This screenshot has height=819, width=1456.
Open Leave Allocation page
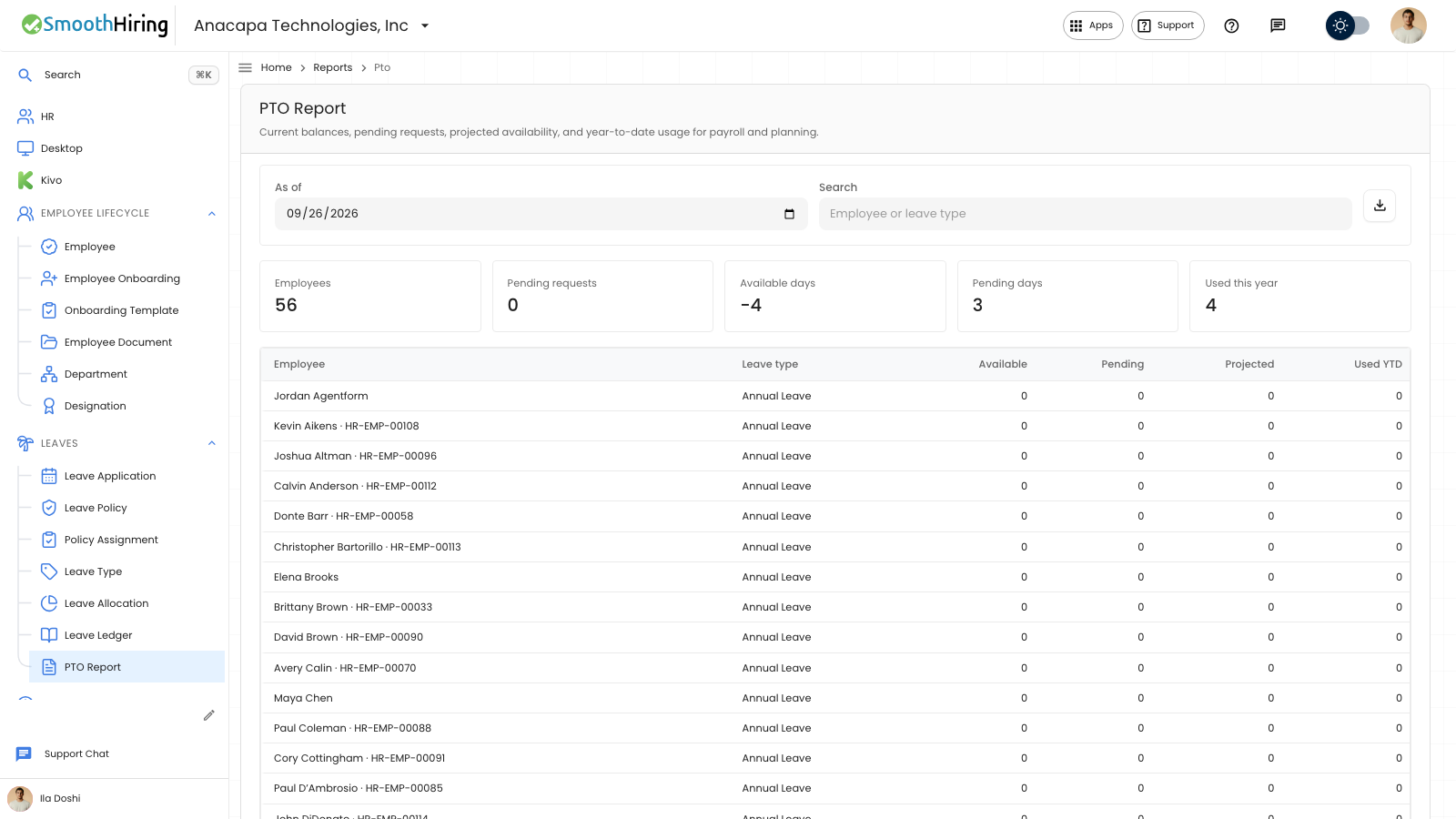point(106,603)
